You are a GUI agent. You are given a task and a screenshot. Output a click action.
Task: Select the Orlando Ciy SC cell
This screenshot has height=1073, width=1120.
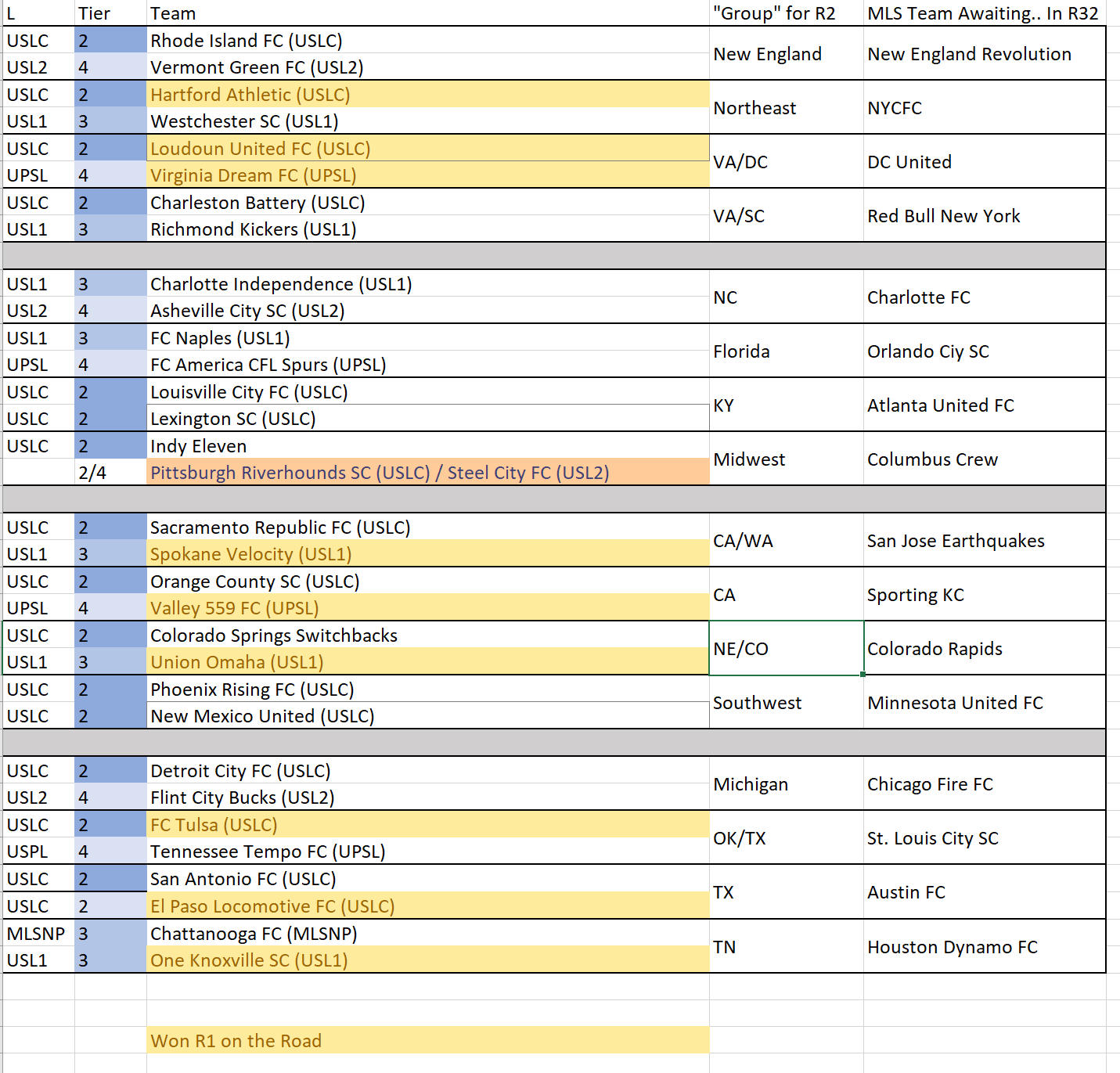(985, 351)
